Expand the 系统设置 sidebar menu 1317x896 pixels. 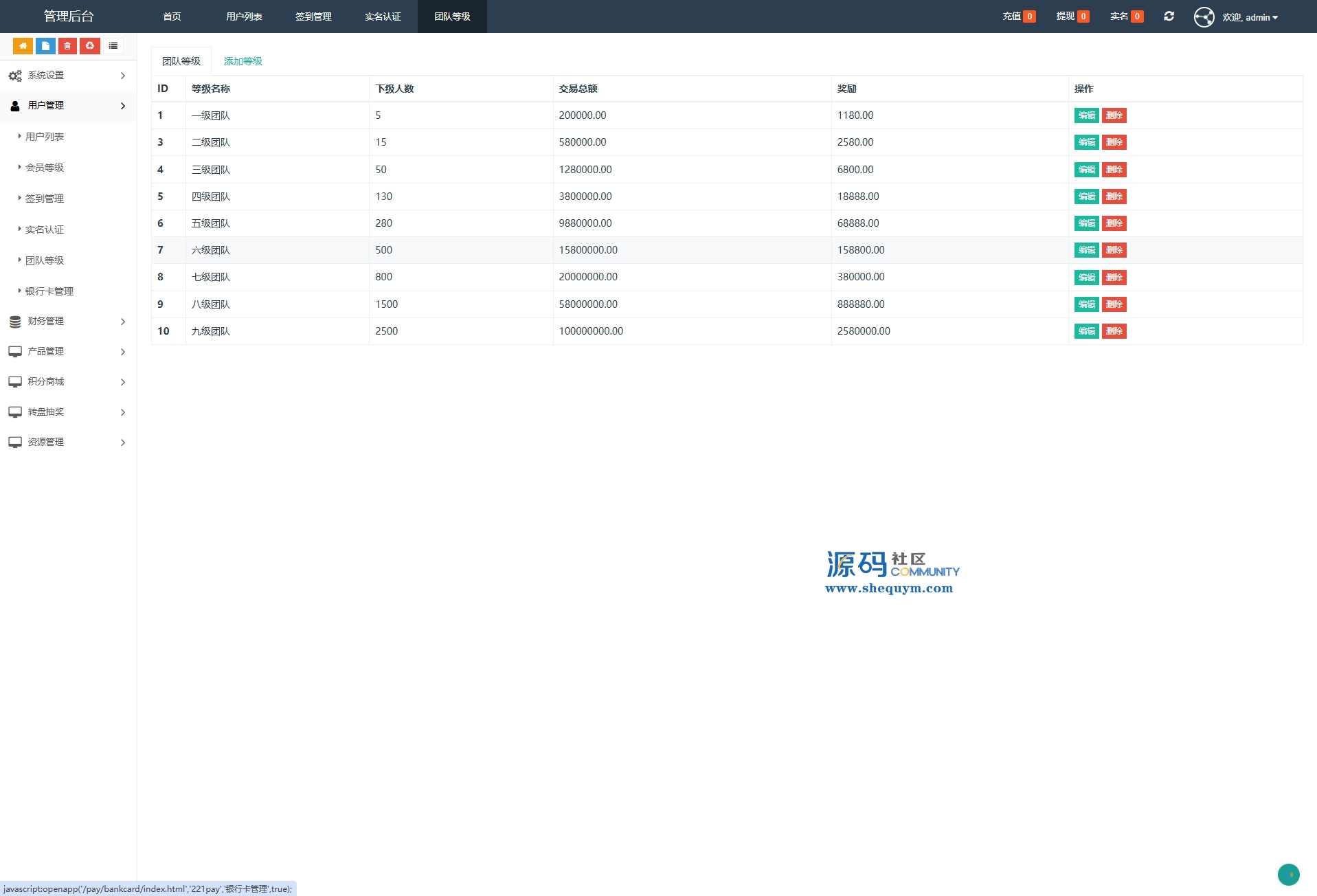pyautogui.click(x=67, y=76)
